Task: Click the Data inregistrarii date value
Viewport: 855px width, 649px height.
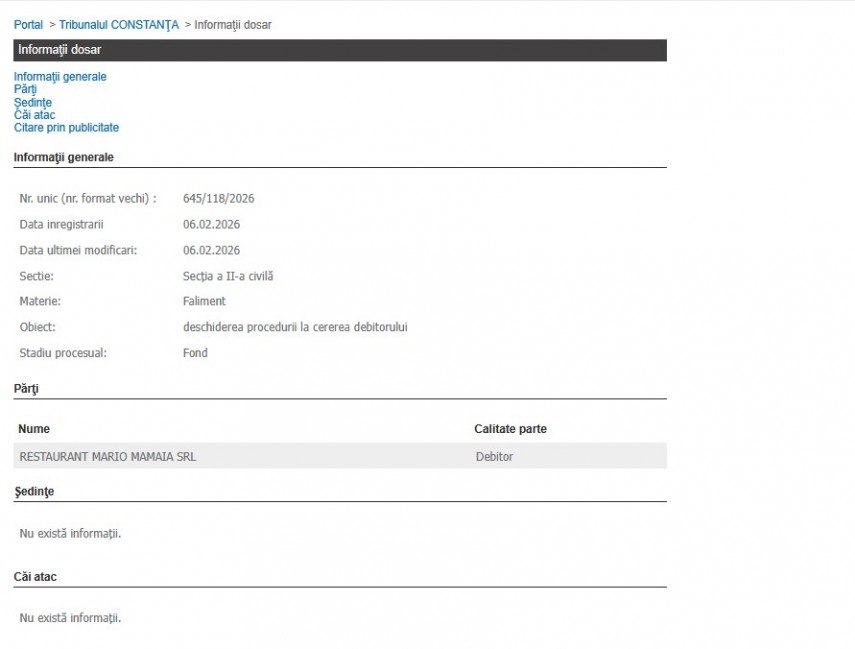Action: (x=211, y=224)
